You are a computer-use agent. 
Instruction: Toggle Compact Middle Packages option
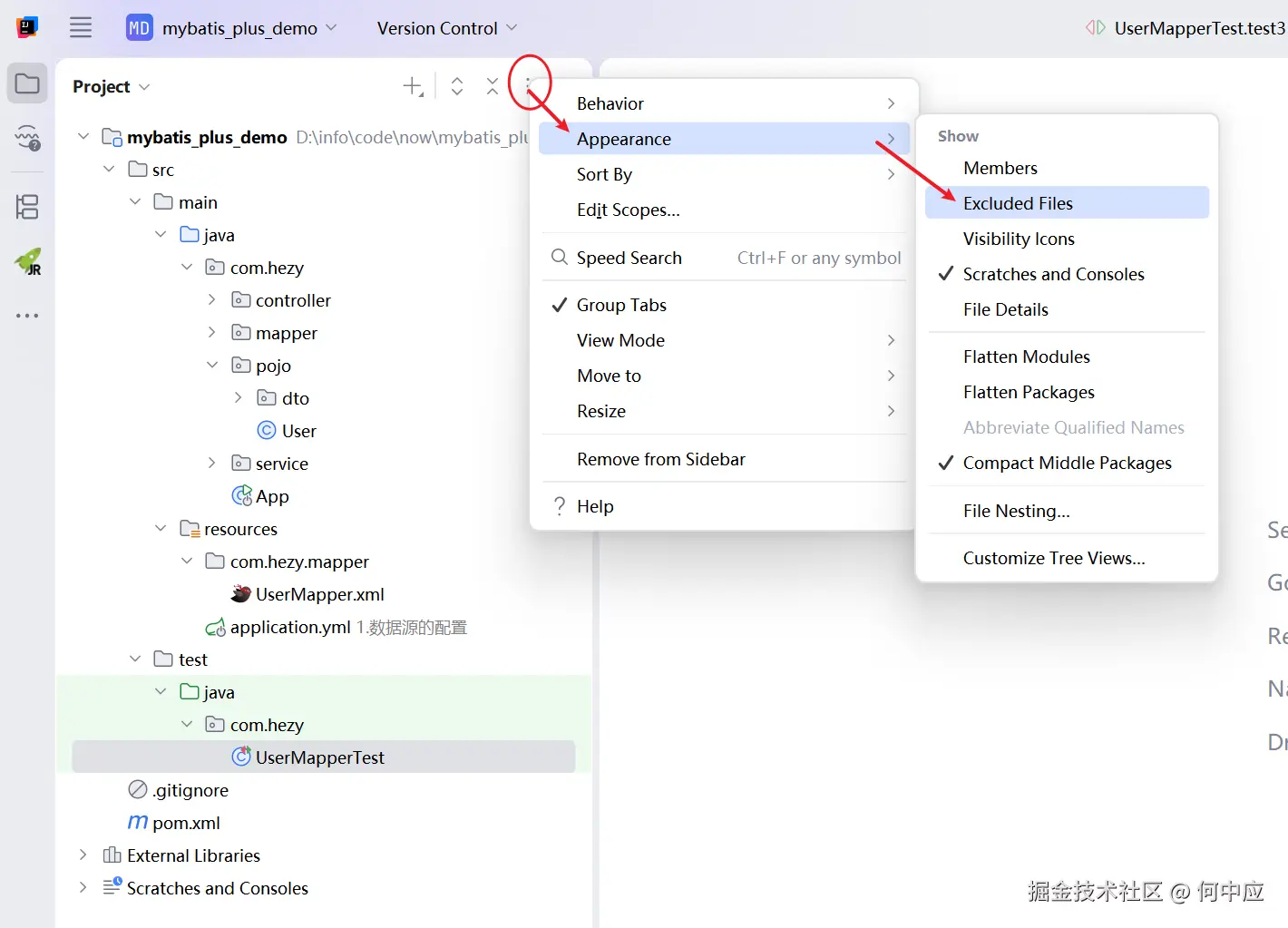1067,463
